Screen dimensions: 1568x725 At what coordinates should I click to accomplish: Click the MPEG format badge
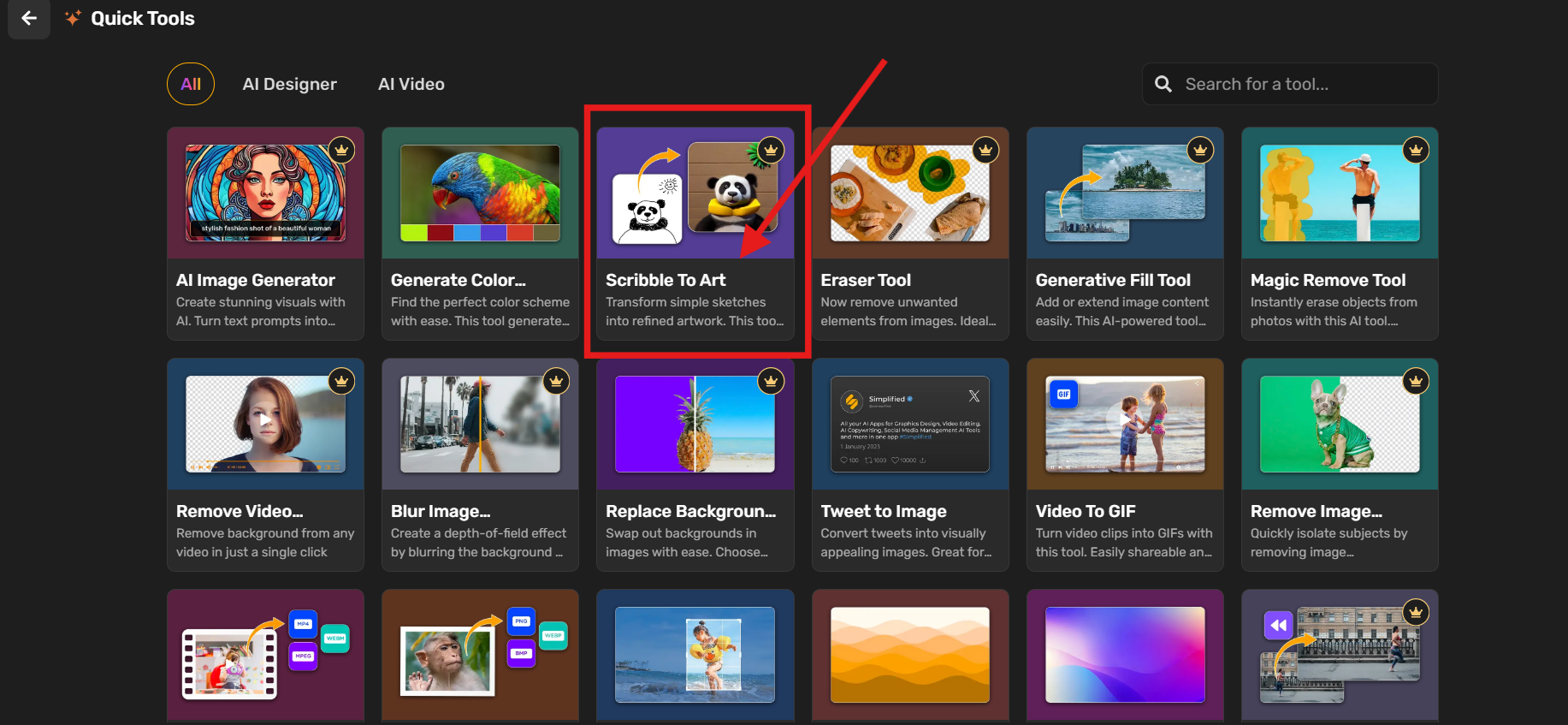[303, 657]
